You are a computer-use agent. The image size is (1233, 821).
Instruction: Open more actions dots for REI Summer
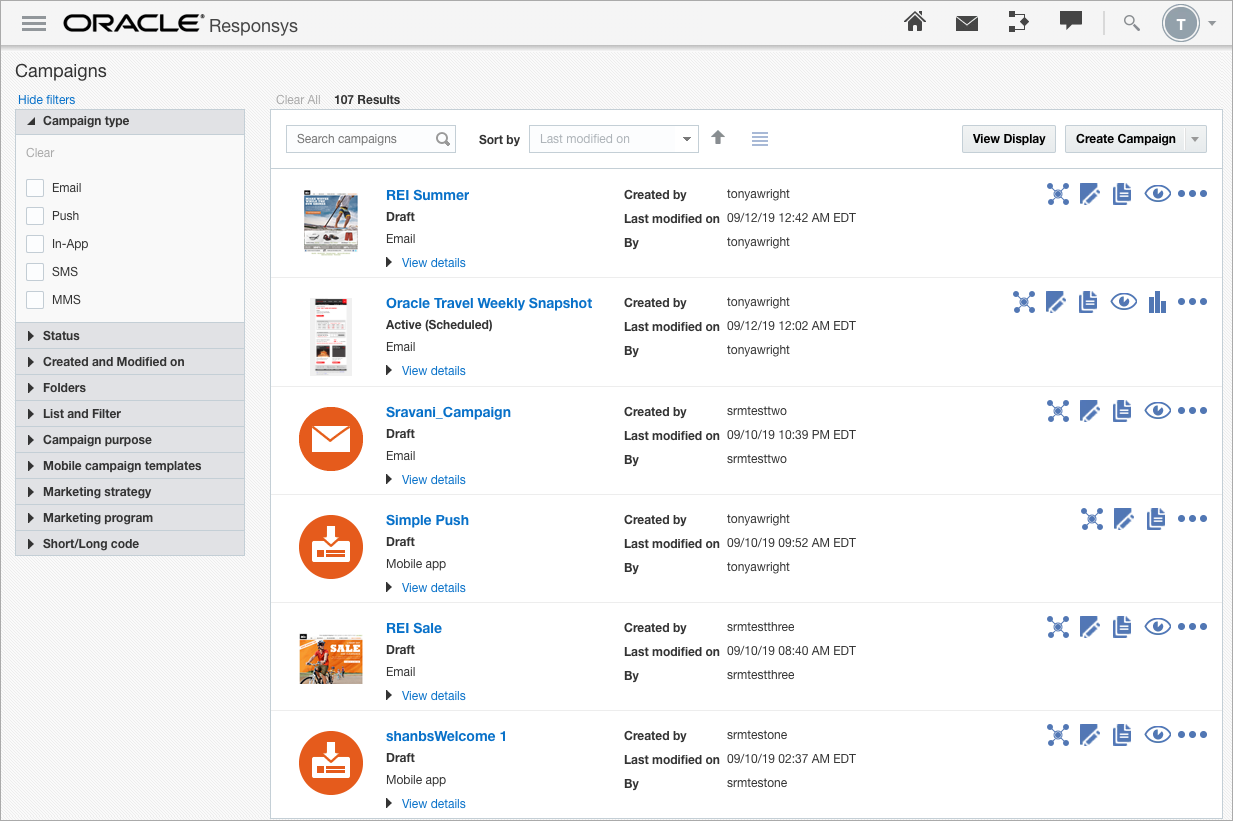click(x=1192, y=194)
